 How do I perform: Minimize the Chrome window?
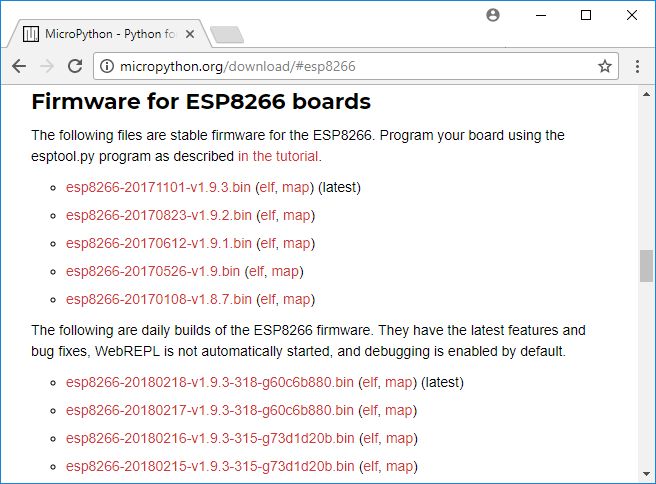tap(541, 15)
